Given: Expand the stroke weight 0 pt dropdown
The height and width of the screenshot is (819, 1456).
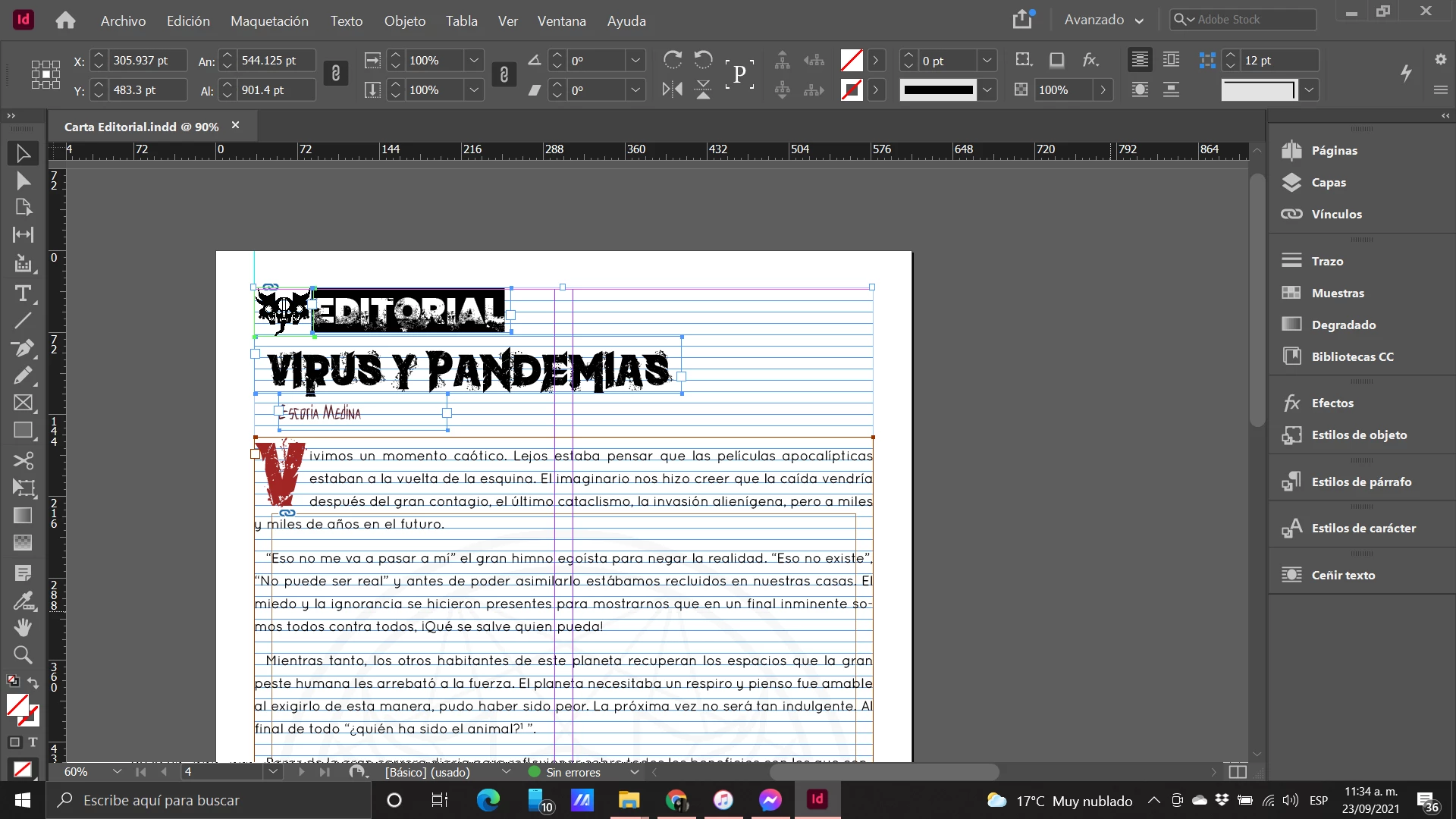Looking at the screenshot, I should click(987, 61).
